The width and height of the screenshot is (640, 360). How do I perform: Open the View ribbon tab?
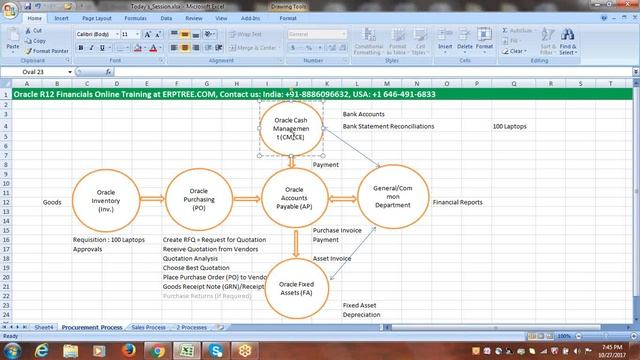pos(221,18)
